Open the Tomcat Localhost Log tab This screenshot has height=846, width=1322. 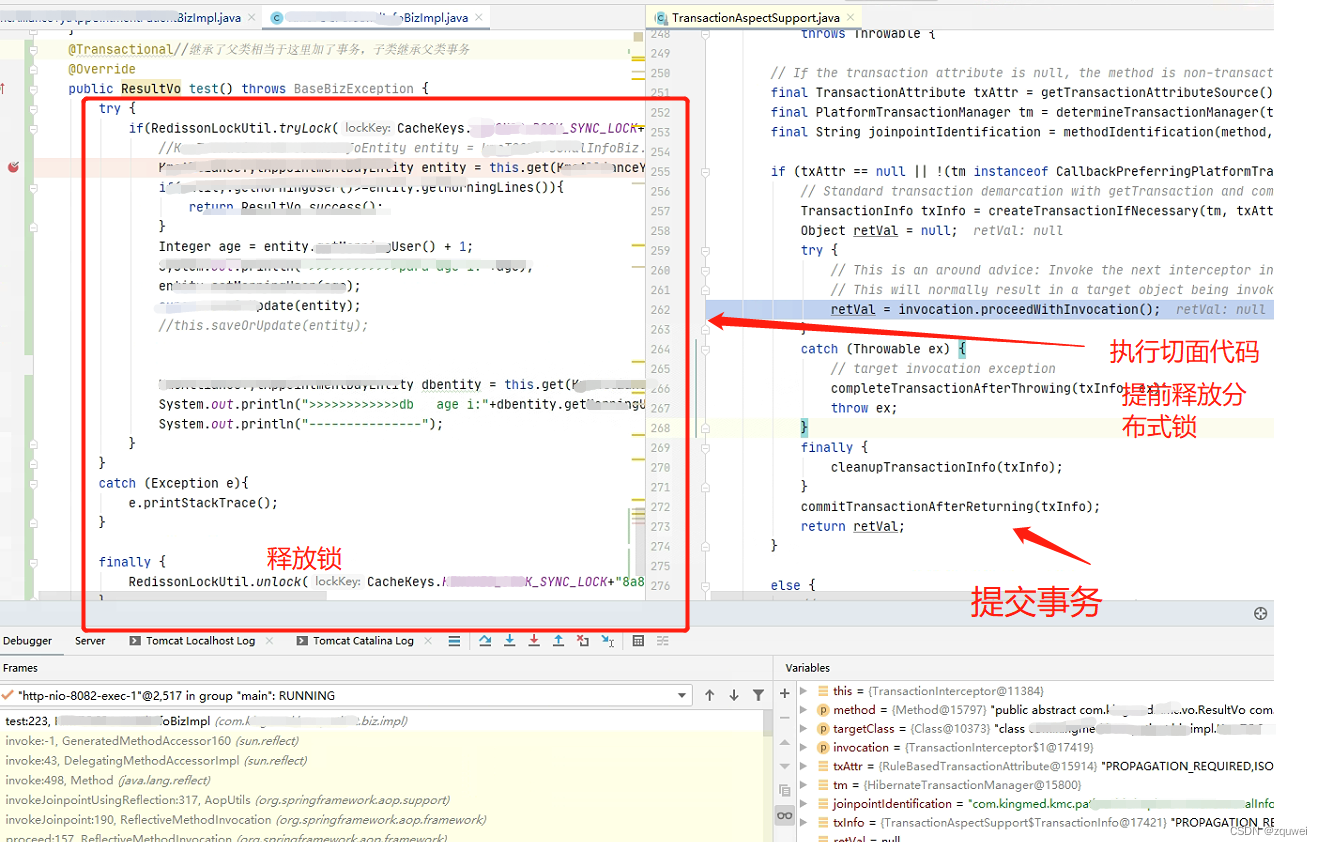pyautogui.click(x=193, y=641)
